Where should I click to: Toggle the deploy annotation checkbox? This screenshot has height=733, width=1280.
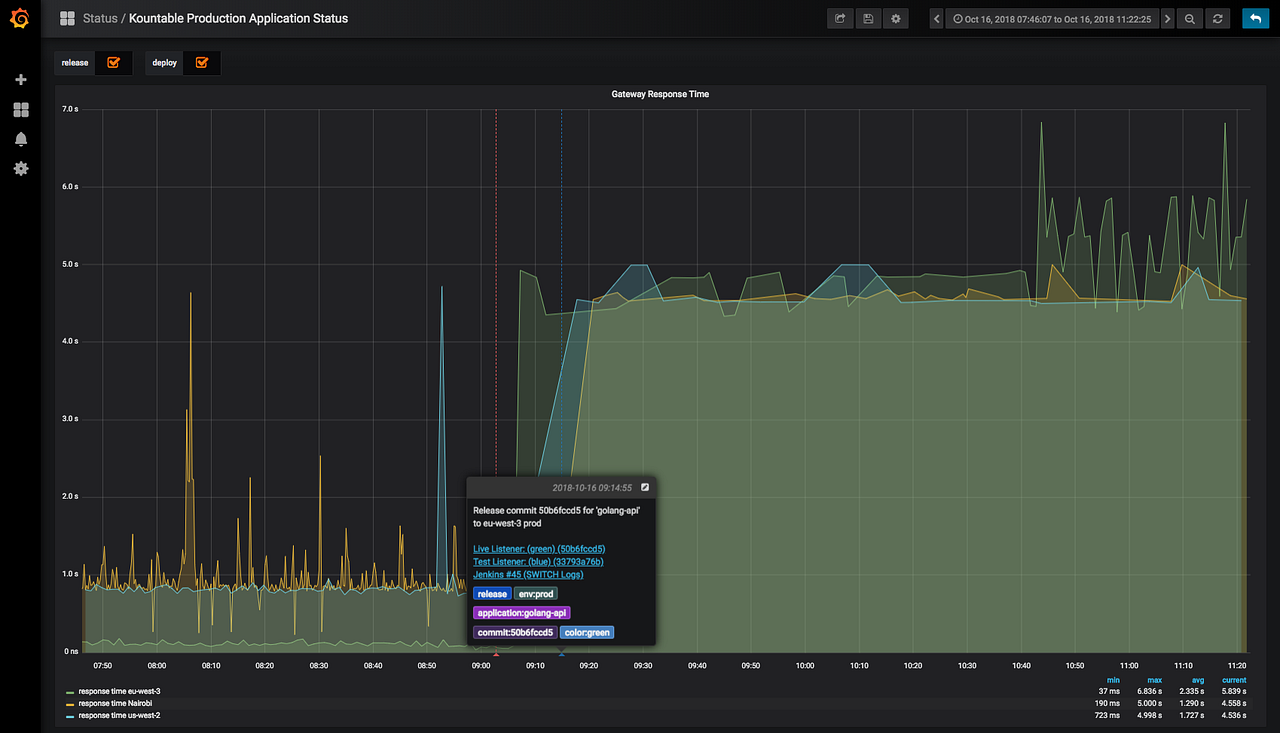[202, 63]
